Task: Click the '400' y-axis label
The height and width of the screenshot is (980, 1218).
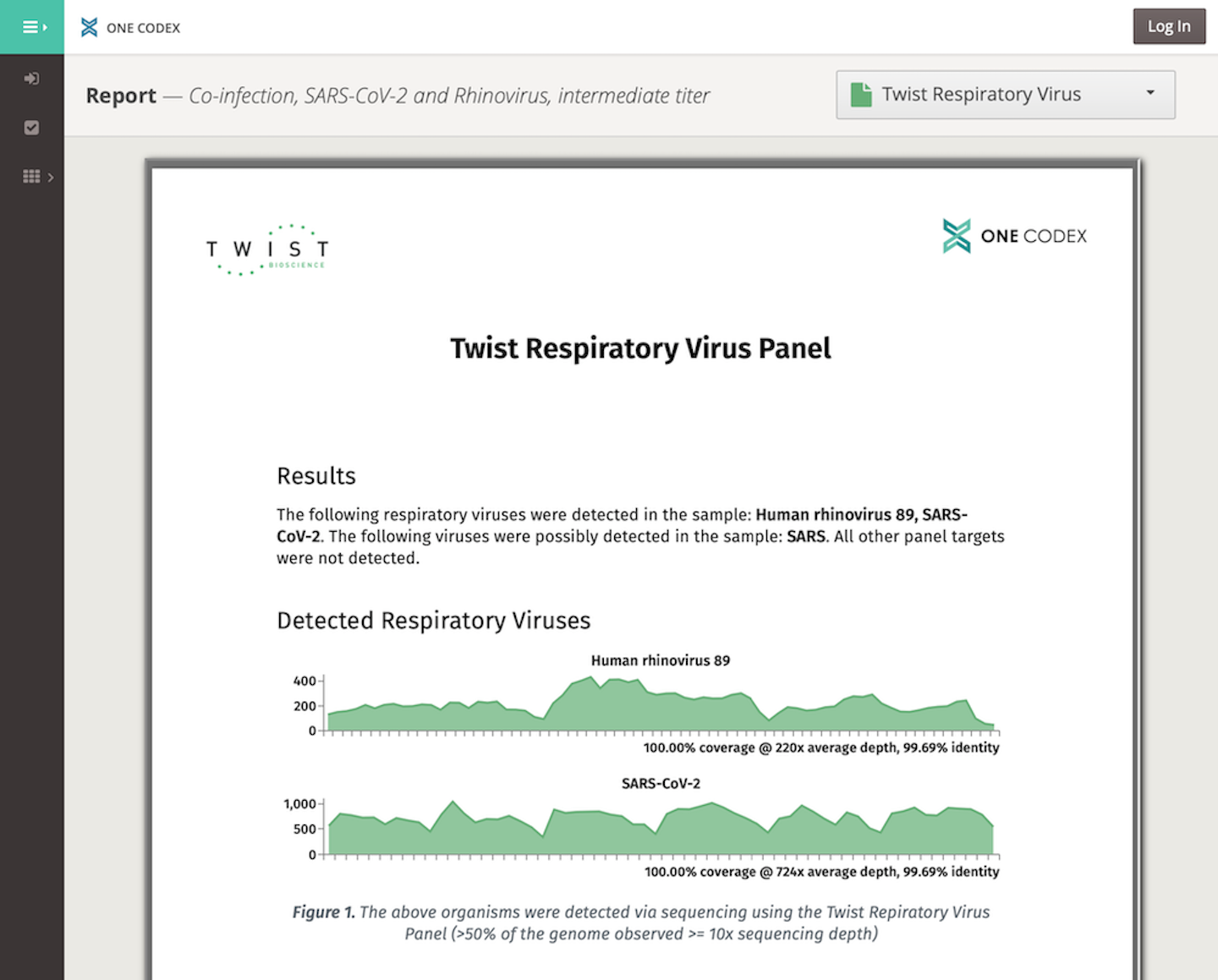Action: pos(304,681)
